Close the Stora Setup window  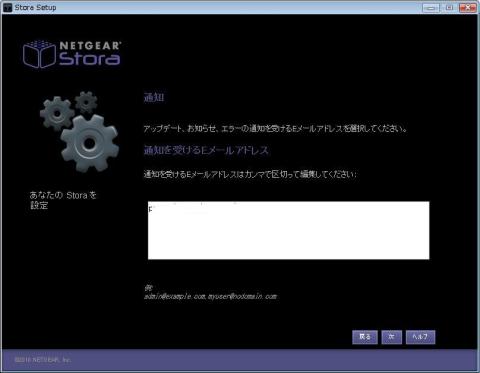pyautogui.click(x=468, y=7)
